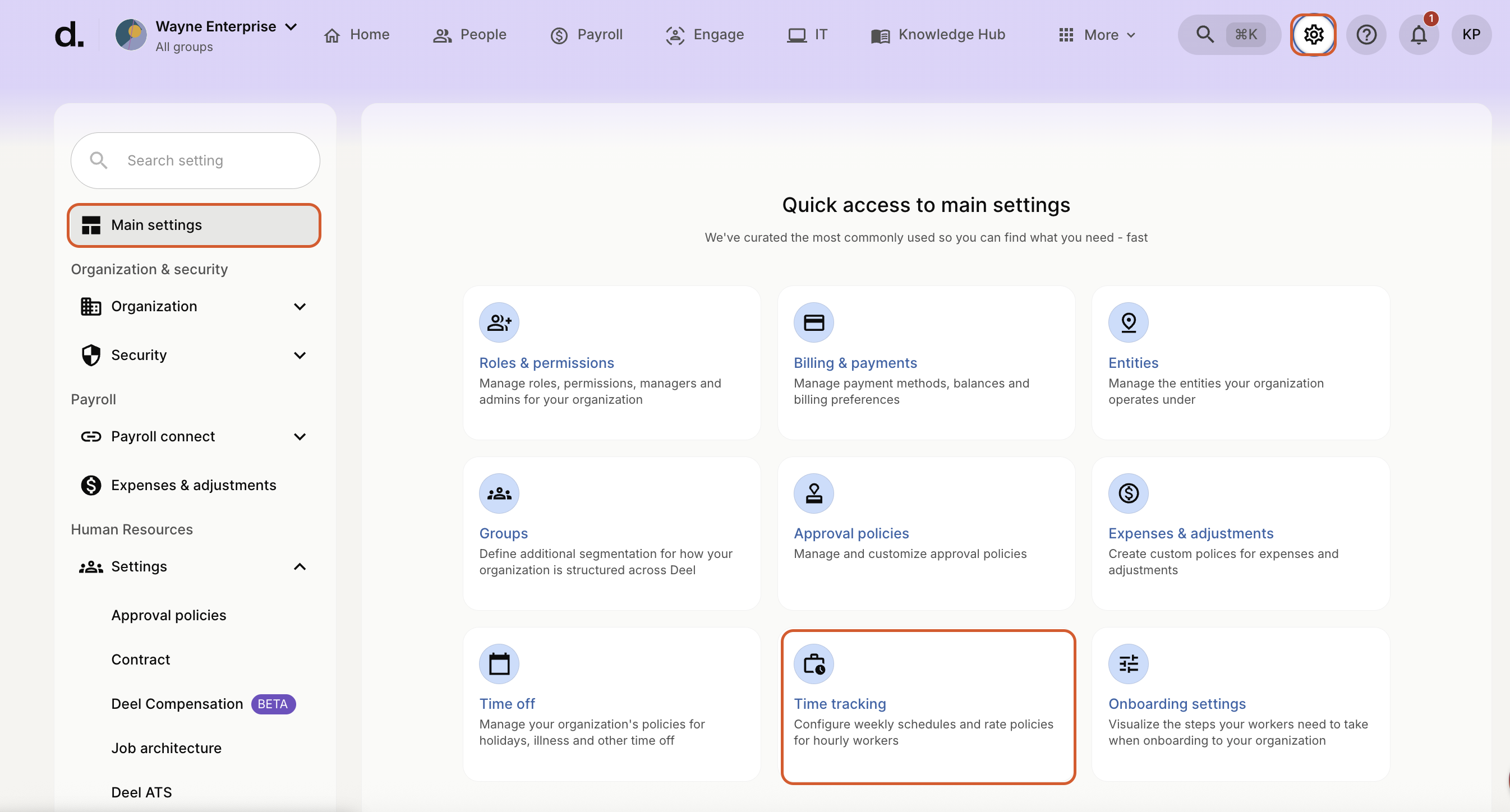
Task: Open the Groups link
Action: 504,533
